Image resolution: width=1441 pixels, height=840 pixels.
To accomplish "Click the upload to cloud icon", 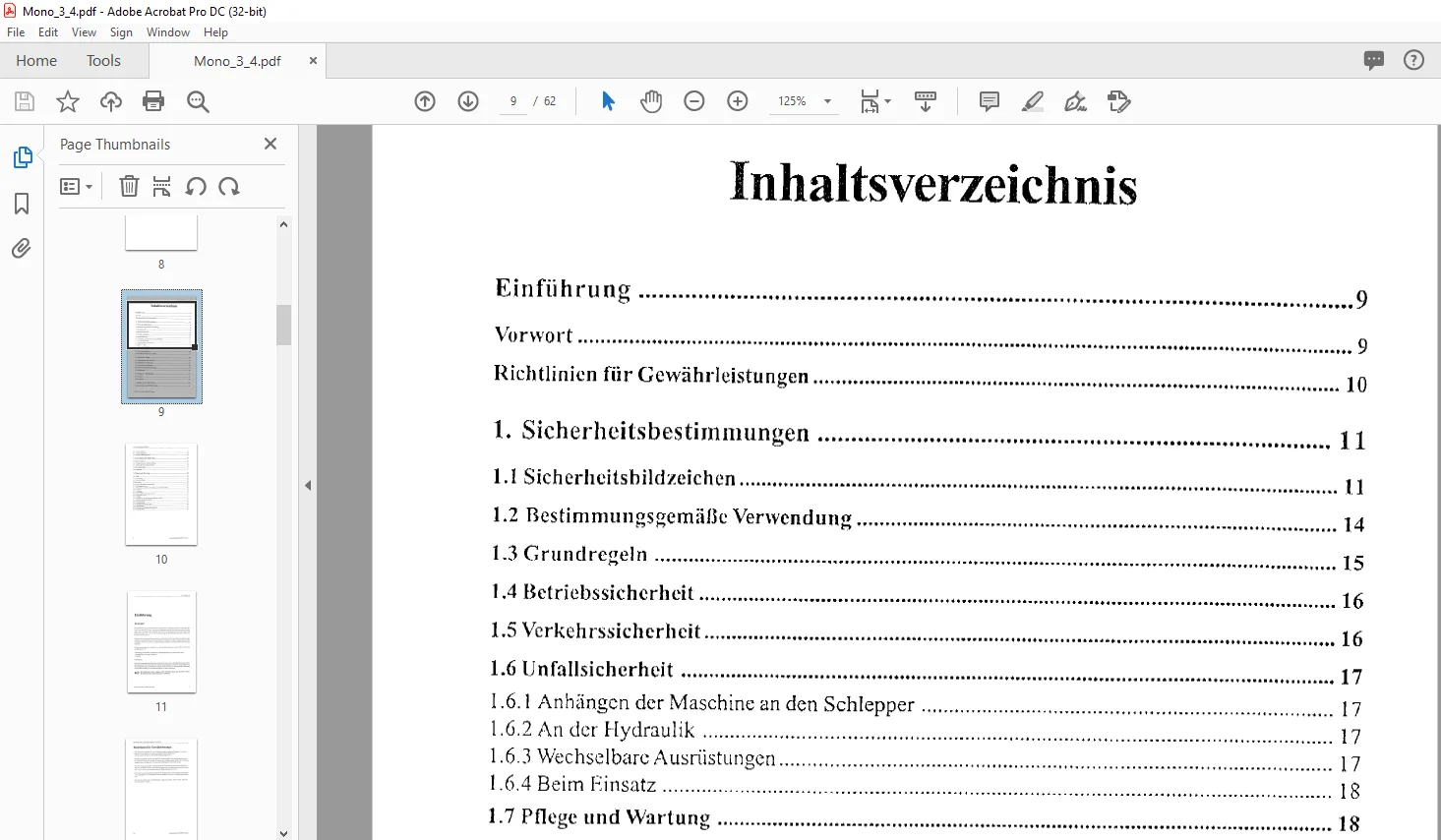I will coord(111,101).
